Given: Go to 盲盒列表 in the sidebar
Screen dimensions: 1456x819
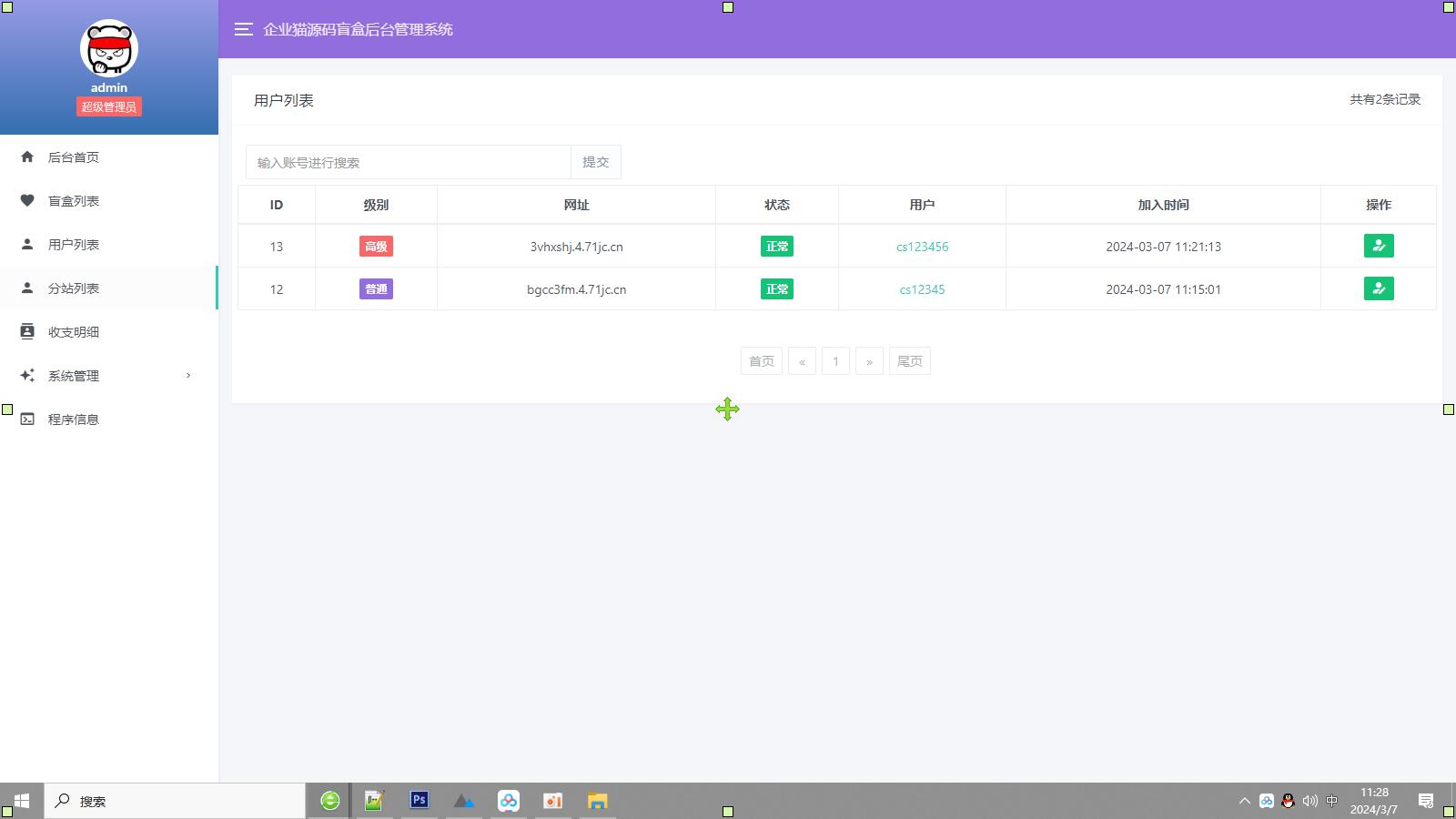Looking at the screenshot, I should coord(74,201).
